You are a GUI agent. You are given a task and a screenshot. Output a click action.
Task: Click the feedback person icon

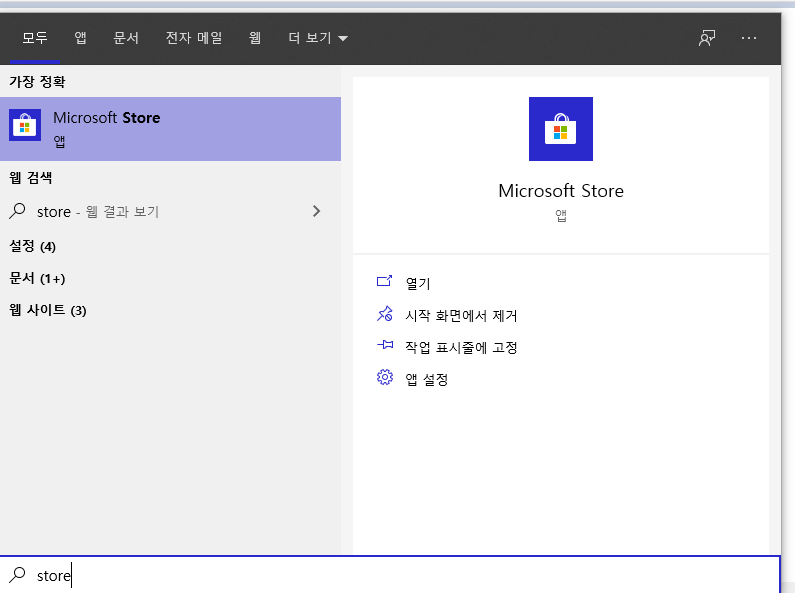point(707,38)
